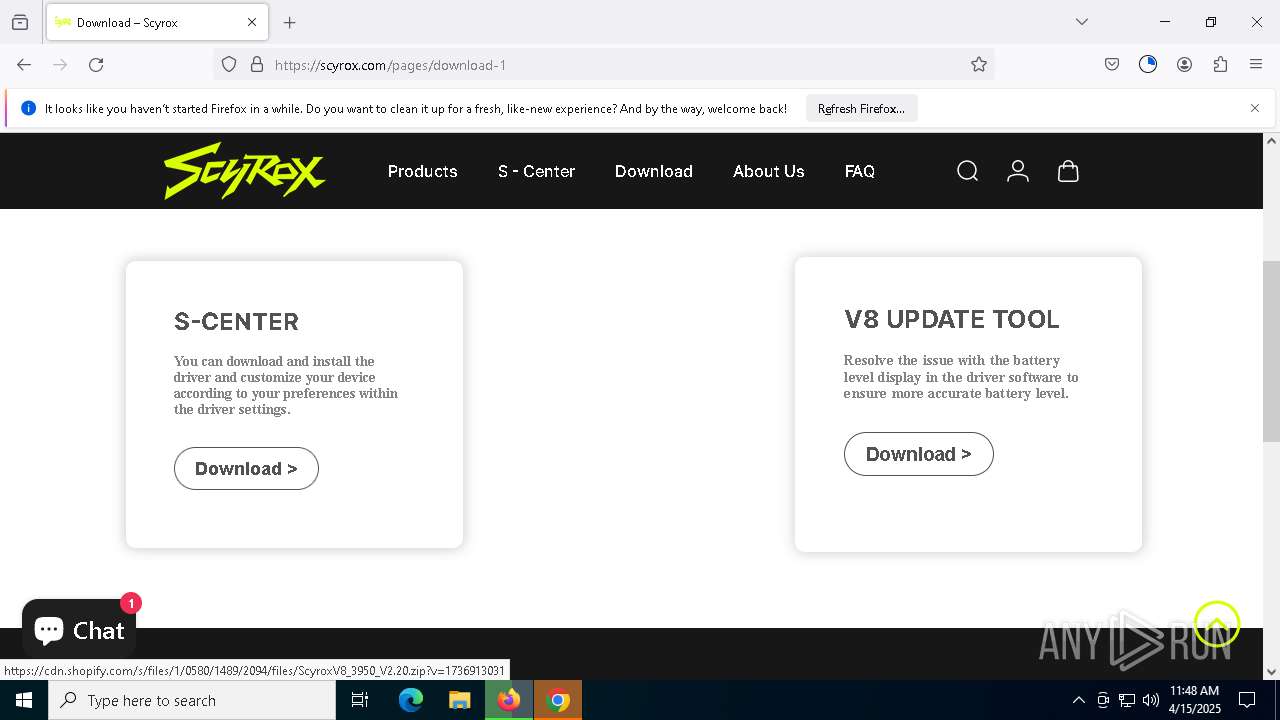The image size is (1280, 720).
Task: Open the Shopify Chat widget
Action: (79, 629)
